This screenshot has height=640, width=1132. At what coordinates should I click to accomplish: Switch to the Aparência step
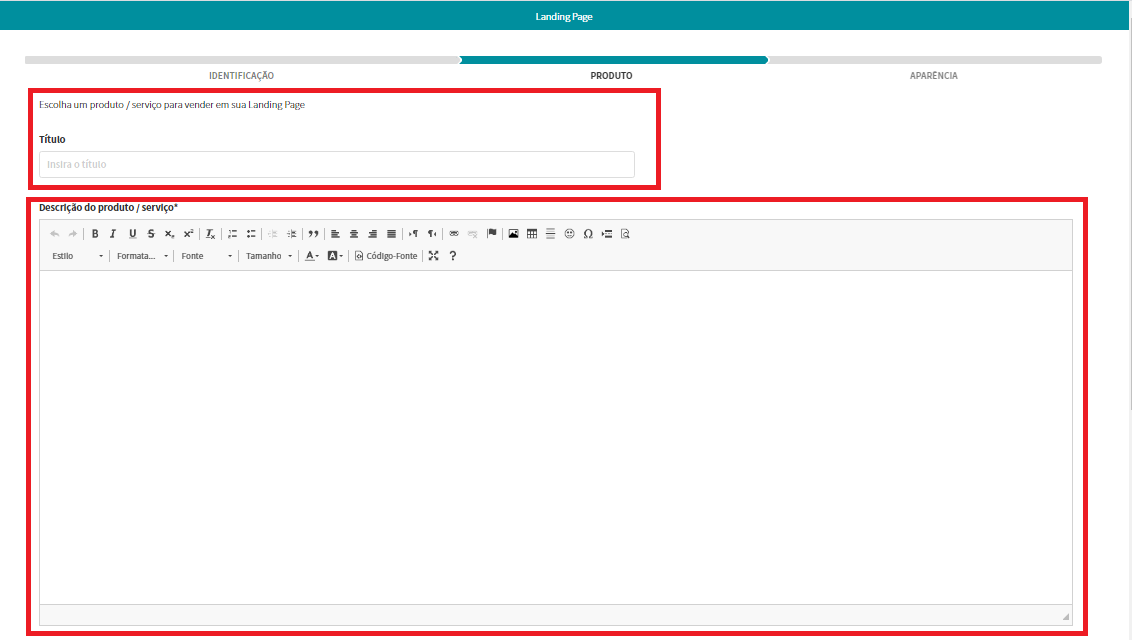933,76
